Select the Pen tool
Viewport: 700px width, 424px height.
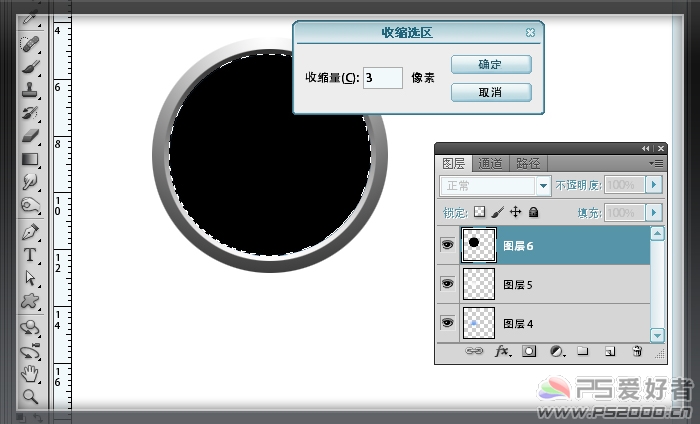30,232
